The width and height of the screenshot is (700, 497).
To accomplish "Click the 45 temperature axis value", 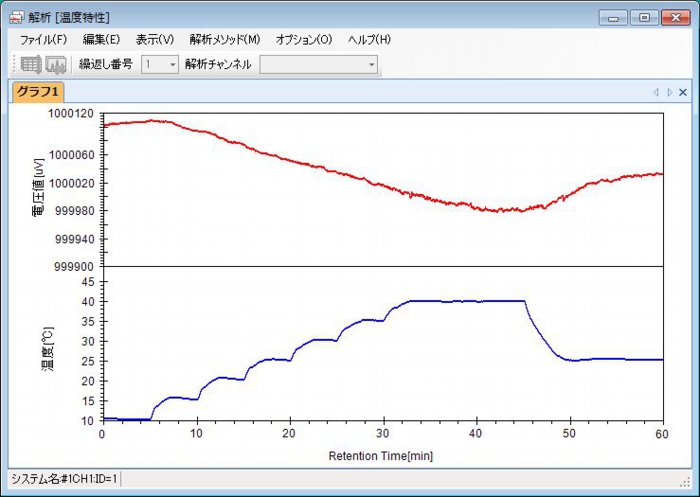I will pos(88,282).
